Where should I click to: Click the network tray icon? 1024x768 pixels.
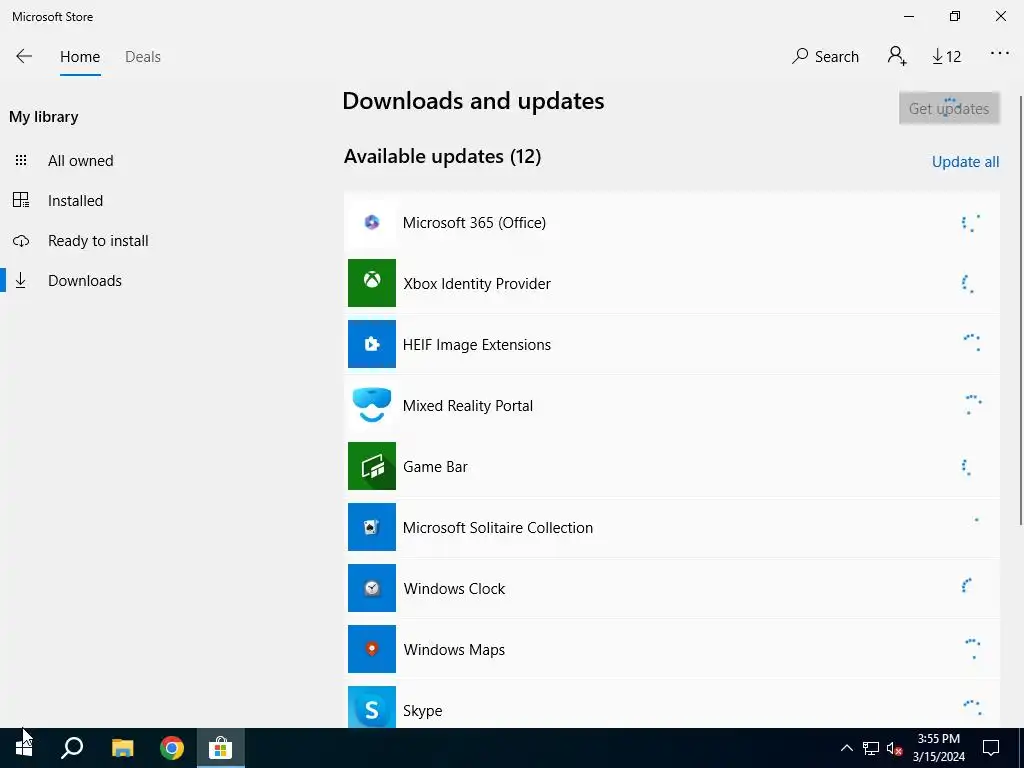[871, 748]
